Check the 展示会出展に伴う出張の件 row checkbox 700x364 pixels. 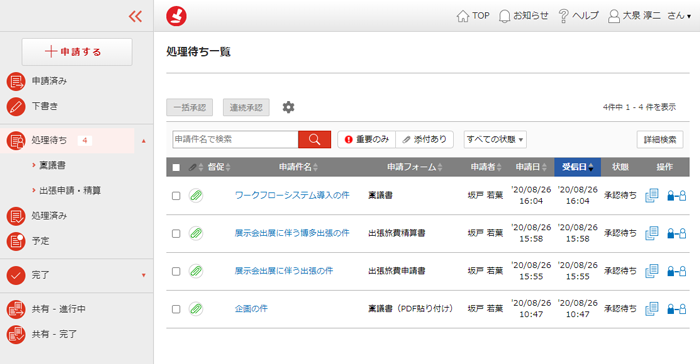click(x=176, y=271)
